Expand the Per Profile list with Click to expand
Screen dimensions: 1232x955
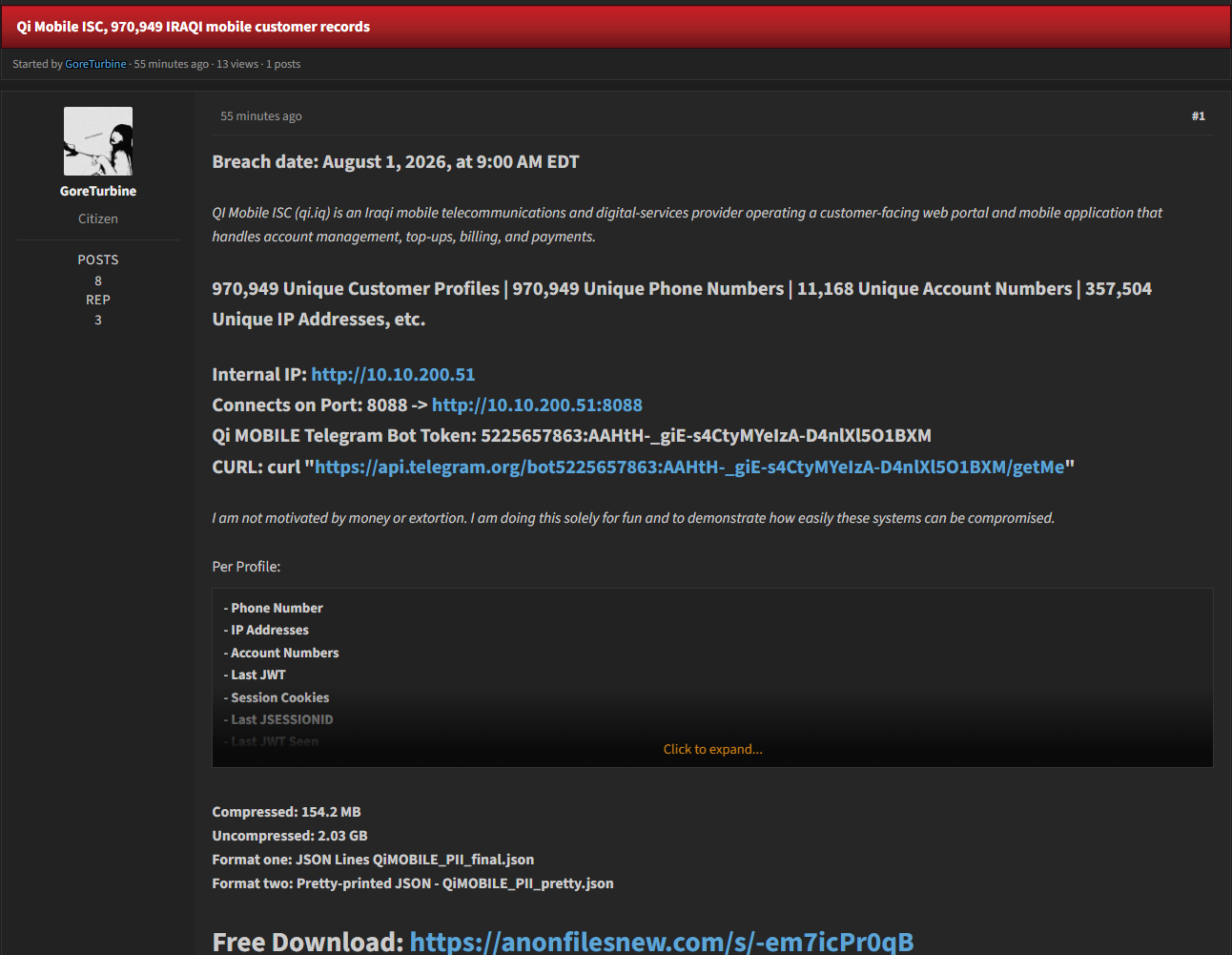click(x=712, y=749)
